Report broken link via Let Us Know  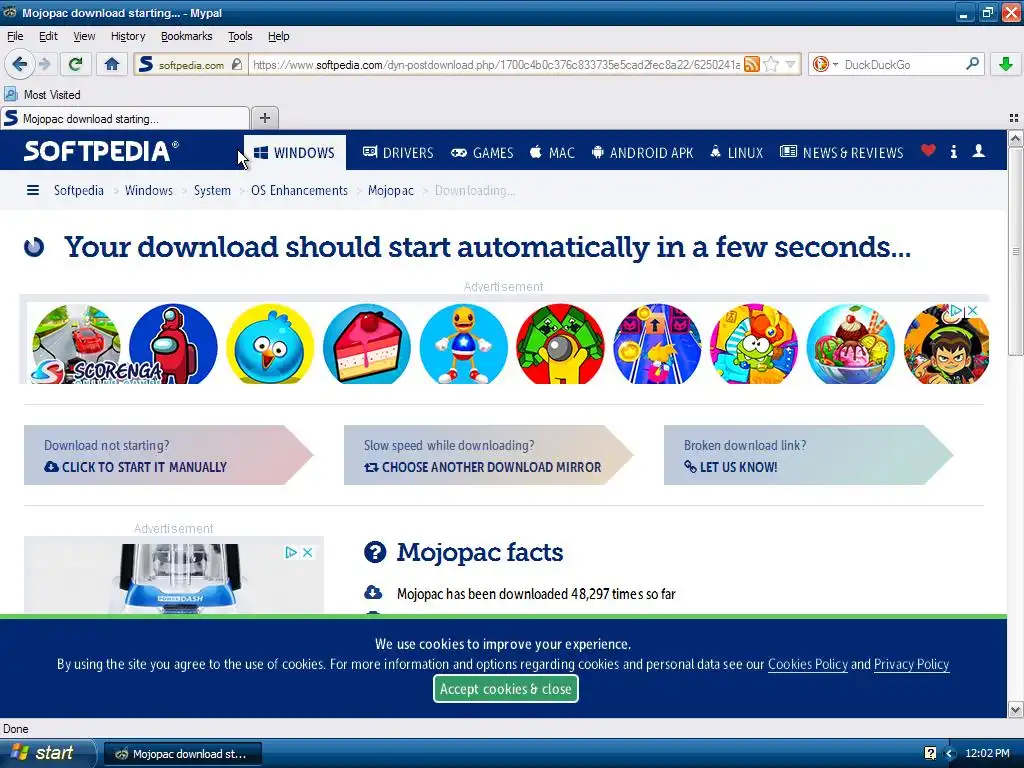point(808,455)
